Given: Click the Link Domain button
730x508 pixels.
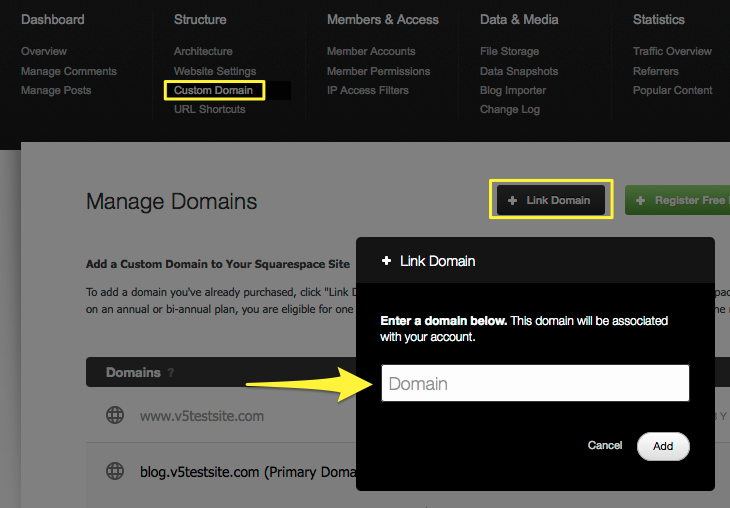Looking at the screenshot, I should tap(550, 200).
